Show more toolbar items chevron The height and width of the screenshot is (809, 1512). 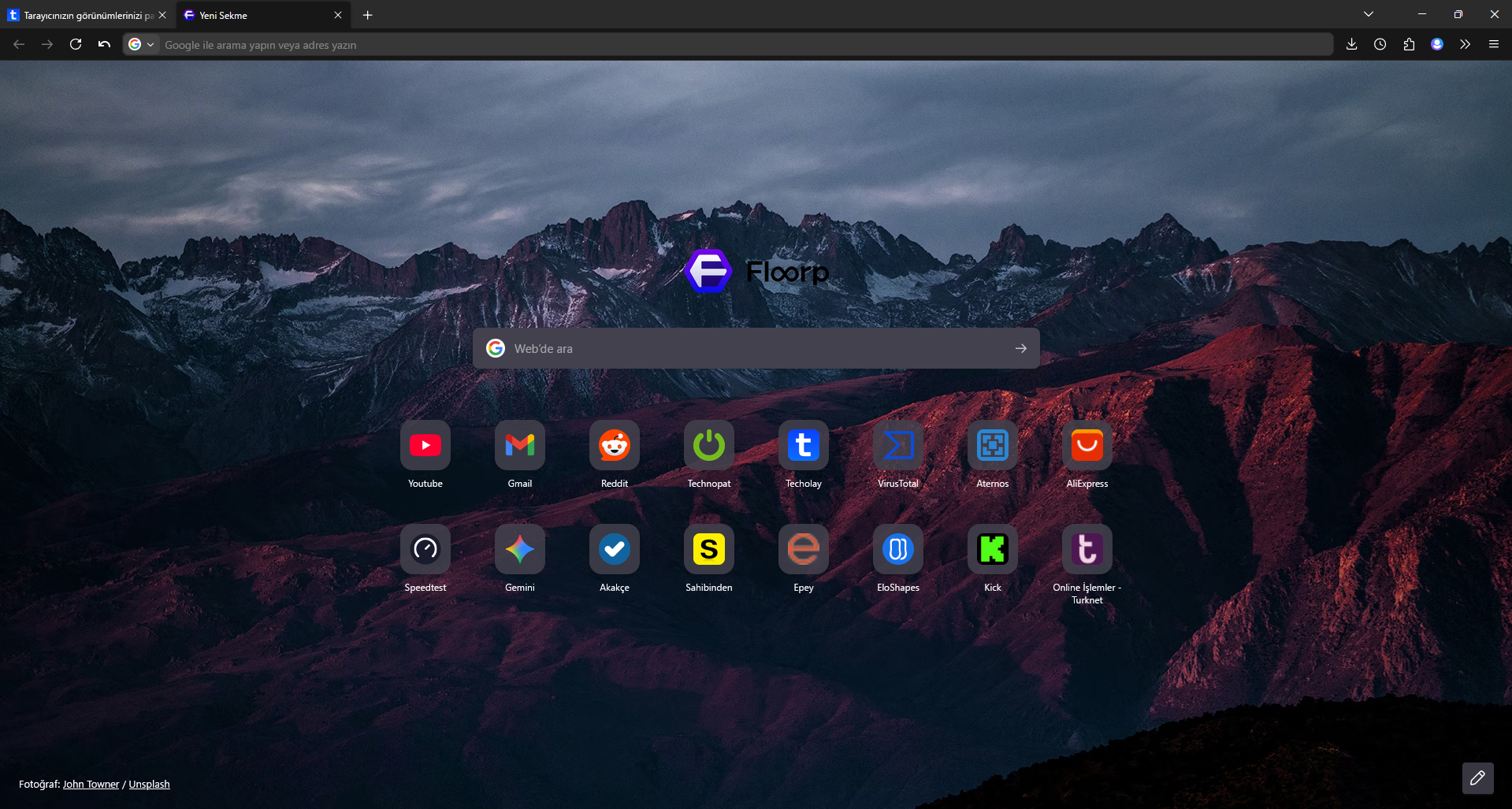[x=1465, y=44]
